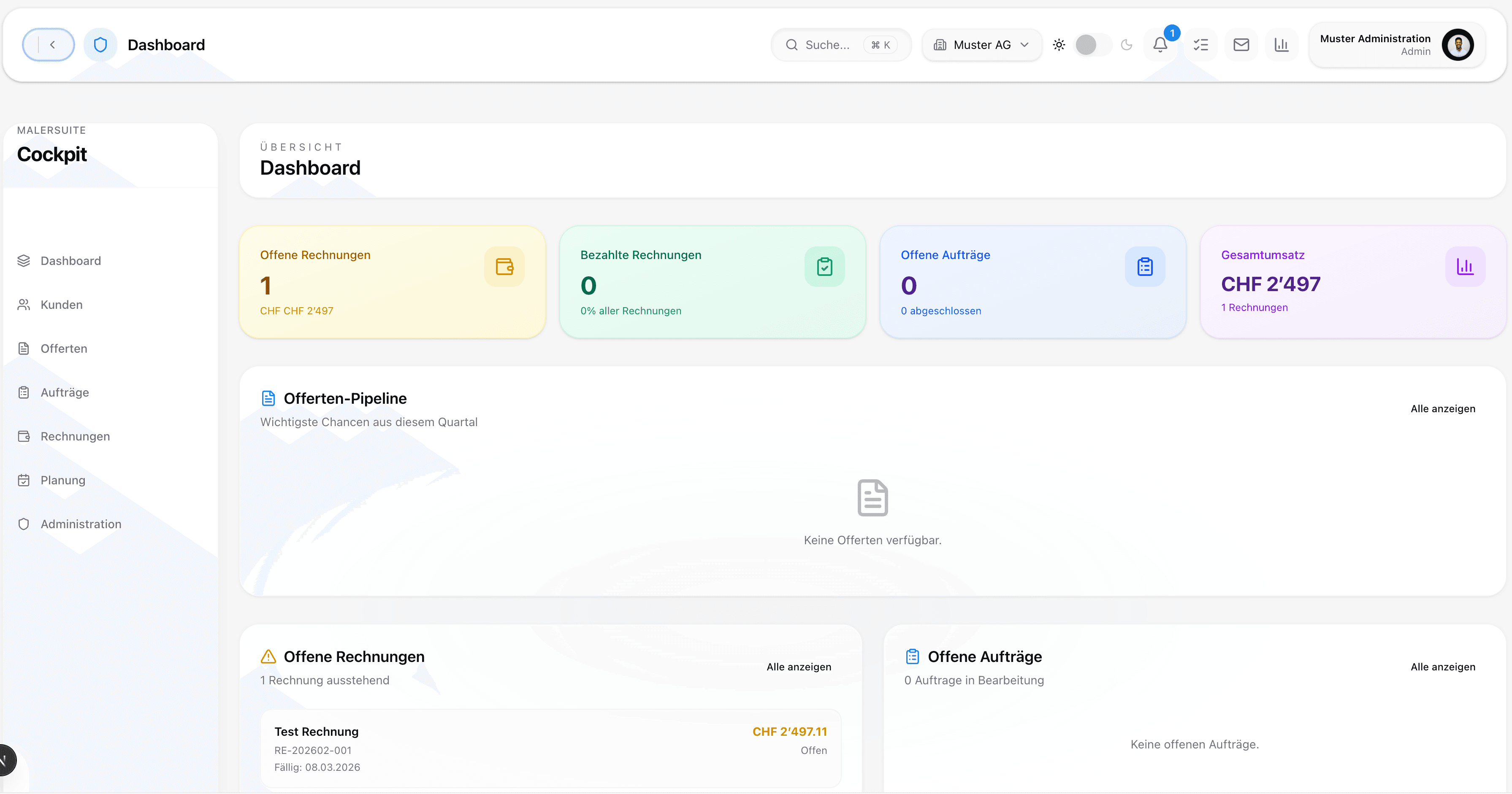Click the shield logo icon in header

[x=100, y=45]
